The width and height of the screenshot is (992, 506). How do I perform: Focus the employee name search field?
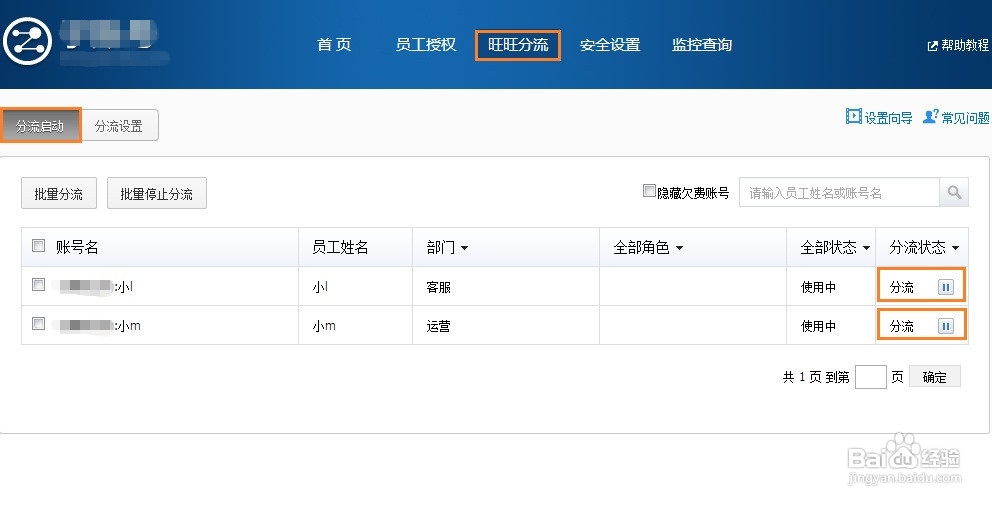tap(840, 192)
